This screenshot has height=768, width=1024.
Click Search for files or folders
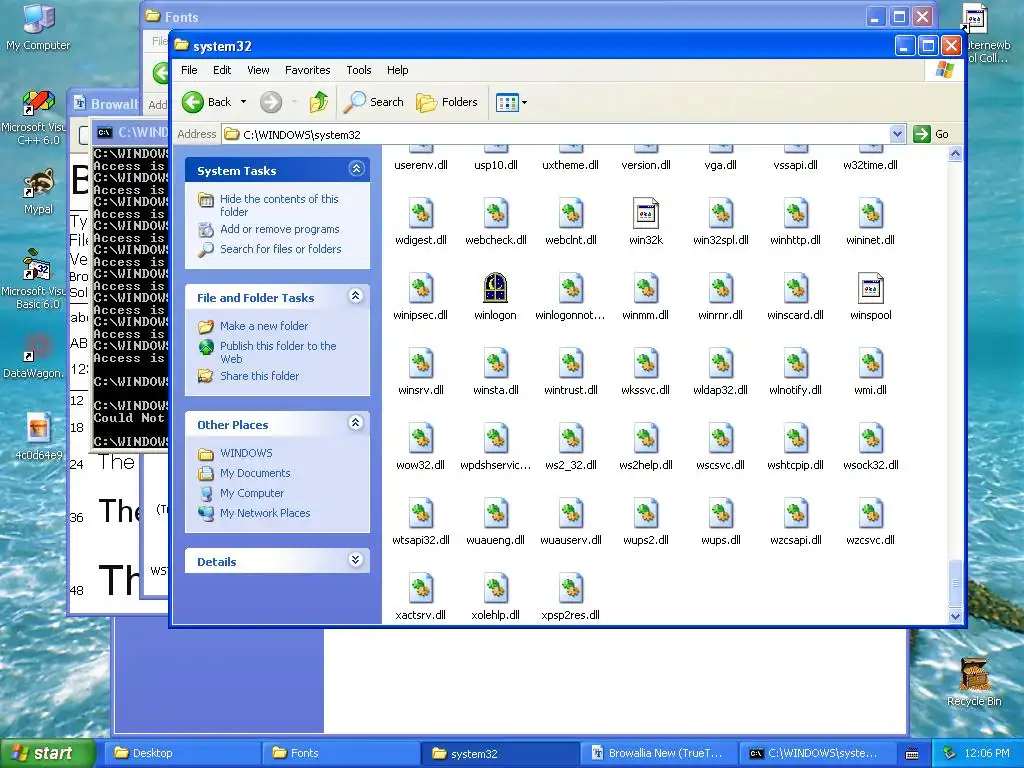[281, 249]
